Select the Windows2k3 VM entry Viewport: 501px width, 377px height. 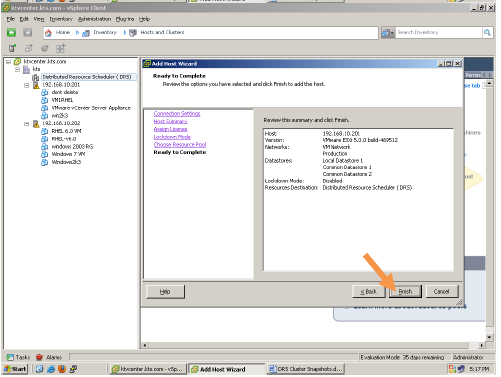coord(66,162)
